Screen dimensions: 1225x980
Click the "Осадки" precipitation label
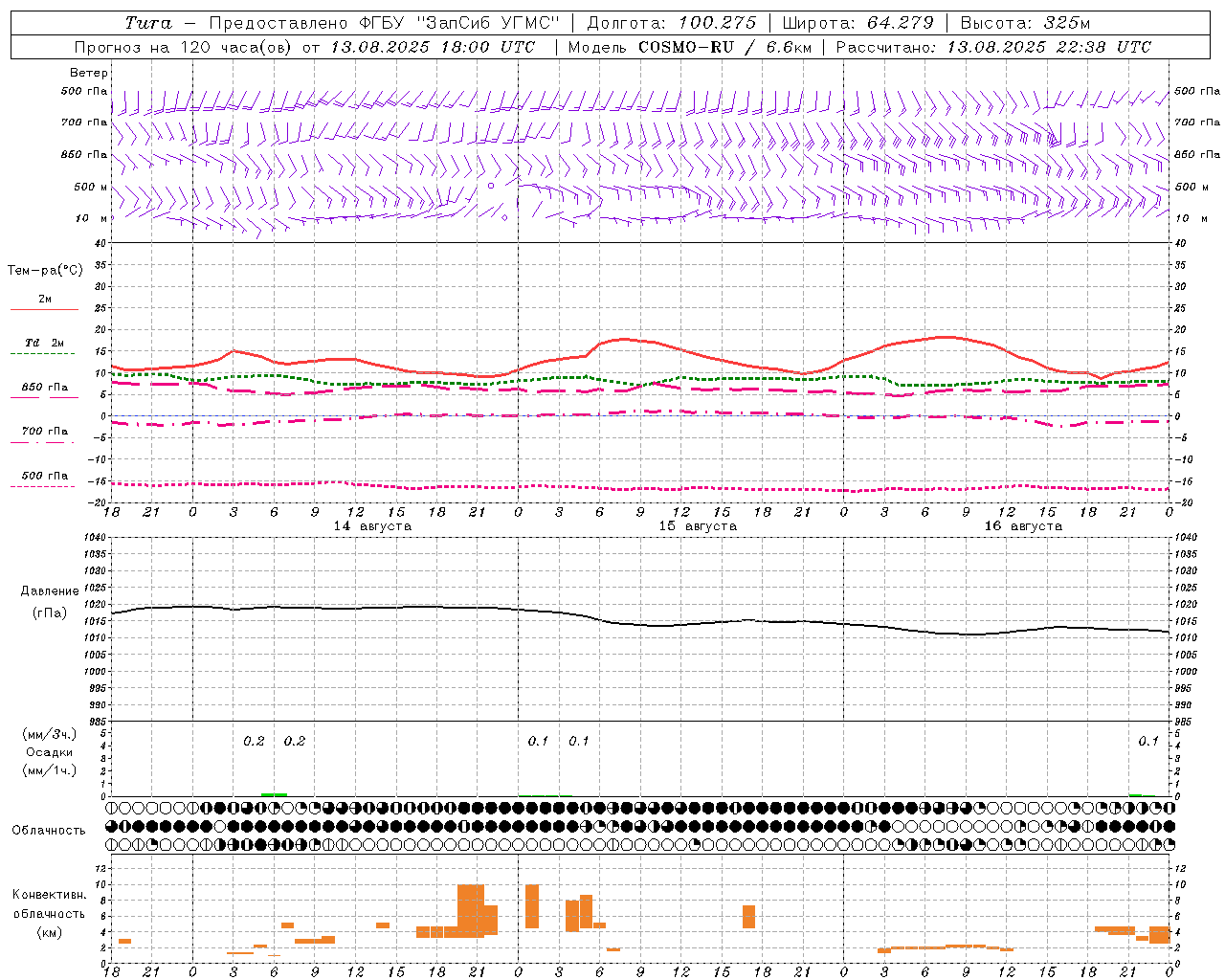point(50,752)
